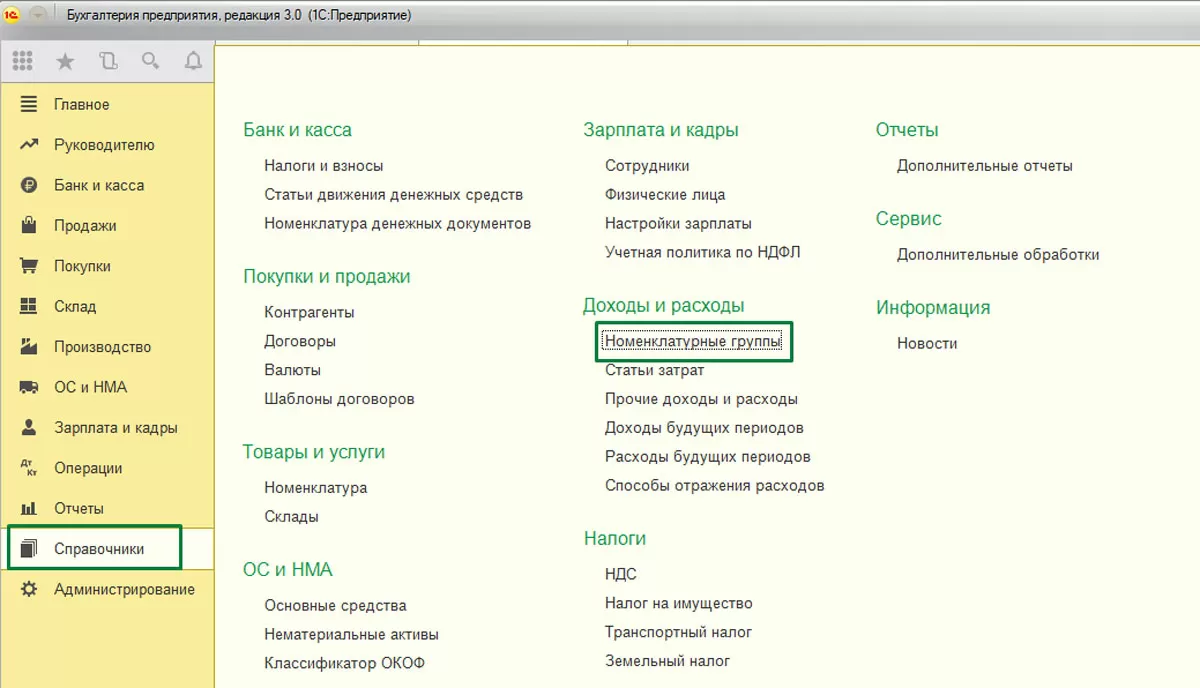Click the gear icon for Администрирование
Viewport: 1200px width, 688px height.
point(29,589)
